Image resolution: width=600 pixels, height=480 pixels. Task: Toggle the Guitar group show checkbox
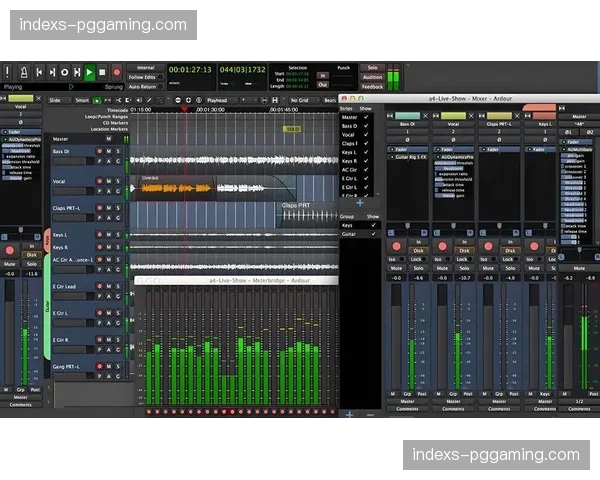pos(374,235)
